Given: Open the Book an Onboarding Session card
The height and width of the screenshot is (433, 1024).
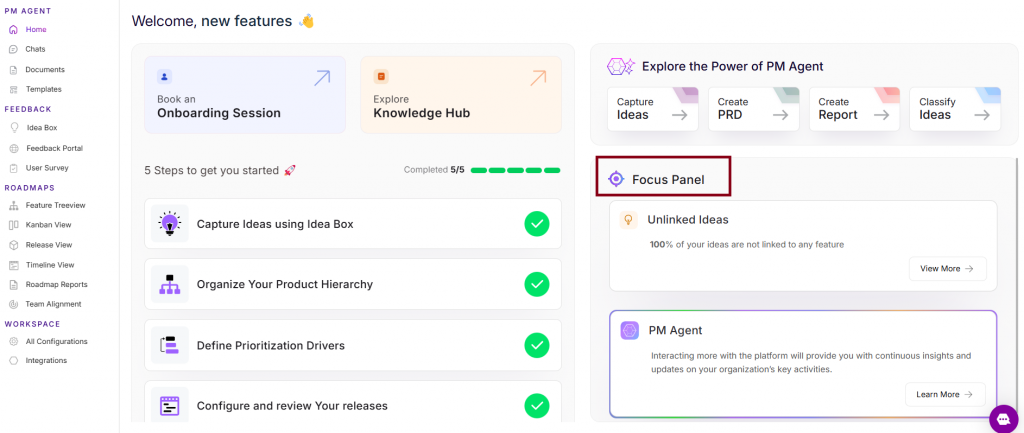Looking at the screenshot, I should (x=245, y=95).
